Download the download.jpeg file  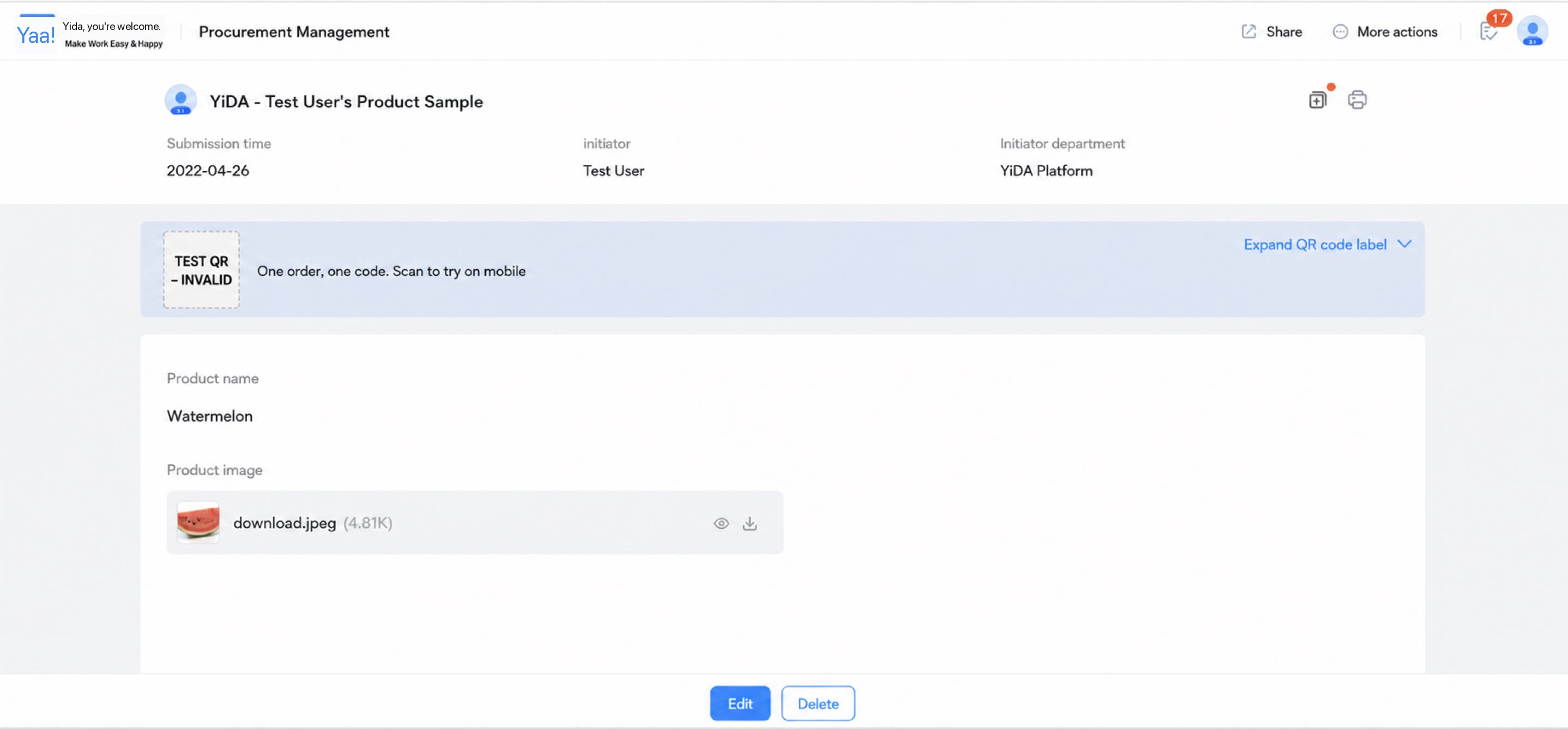(749, 524)
